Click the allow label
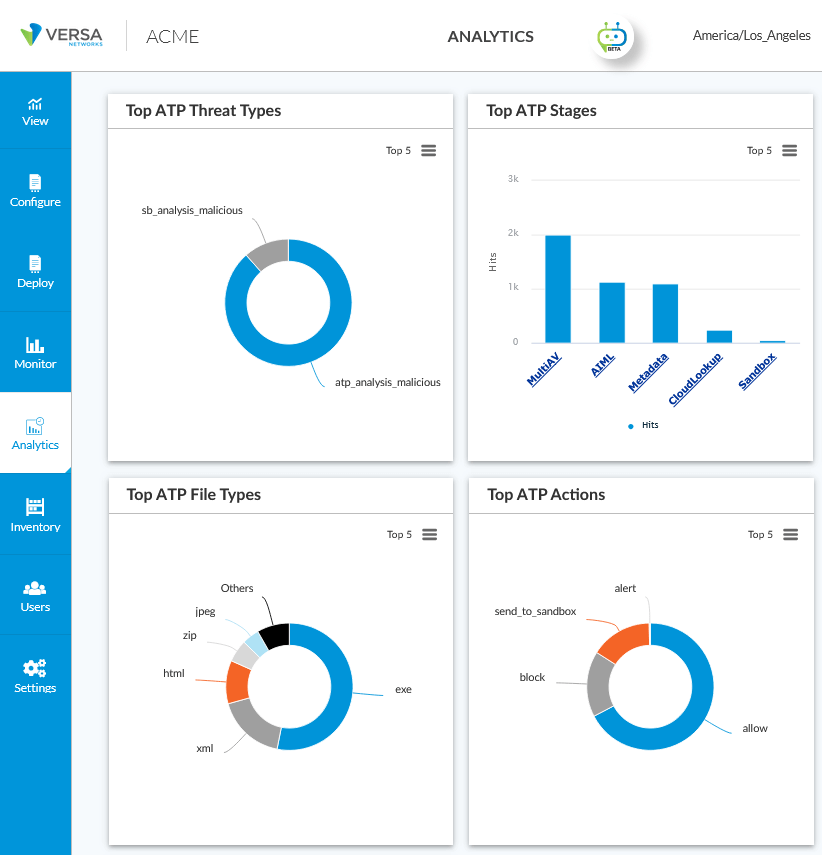Image resolution: width=822 pixels, height=855 pixels. coord(755,728)
